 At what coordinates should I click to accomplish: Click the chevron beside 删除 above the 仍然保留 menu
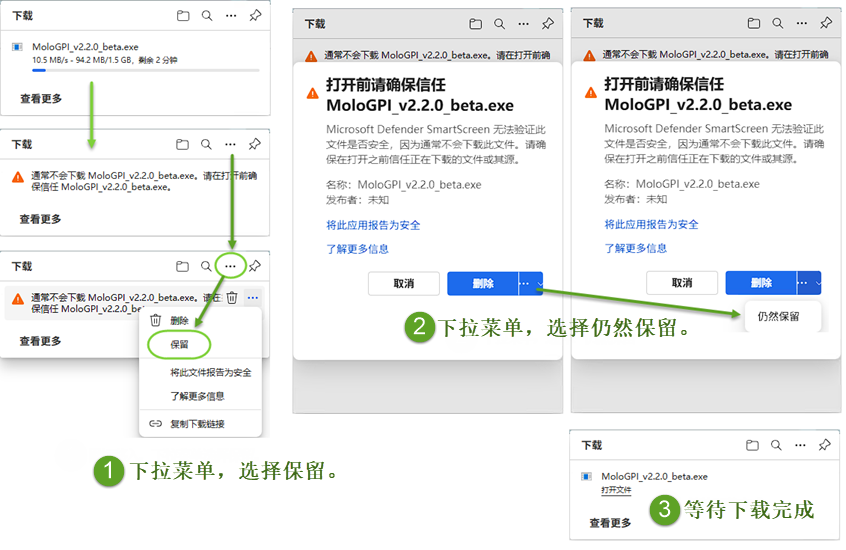point(816,284)
